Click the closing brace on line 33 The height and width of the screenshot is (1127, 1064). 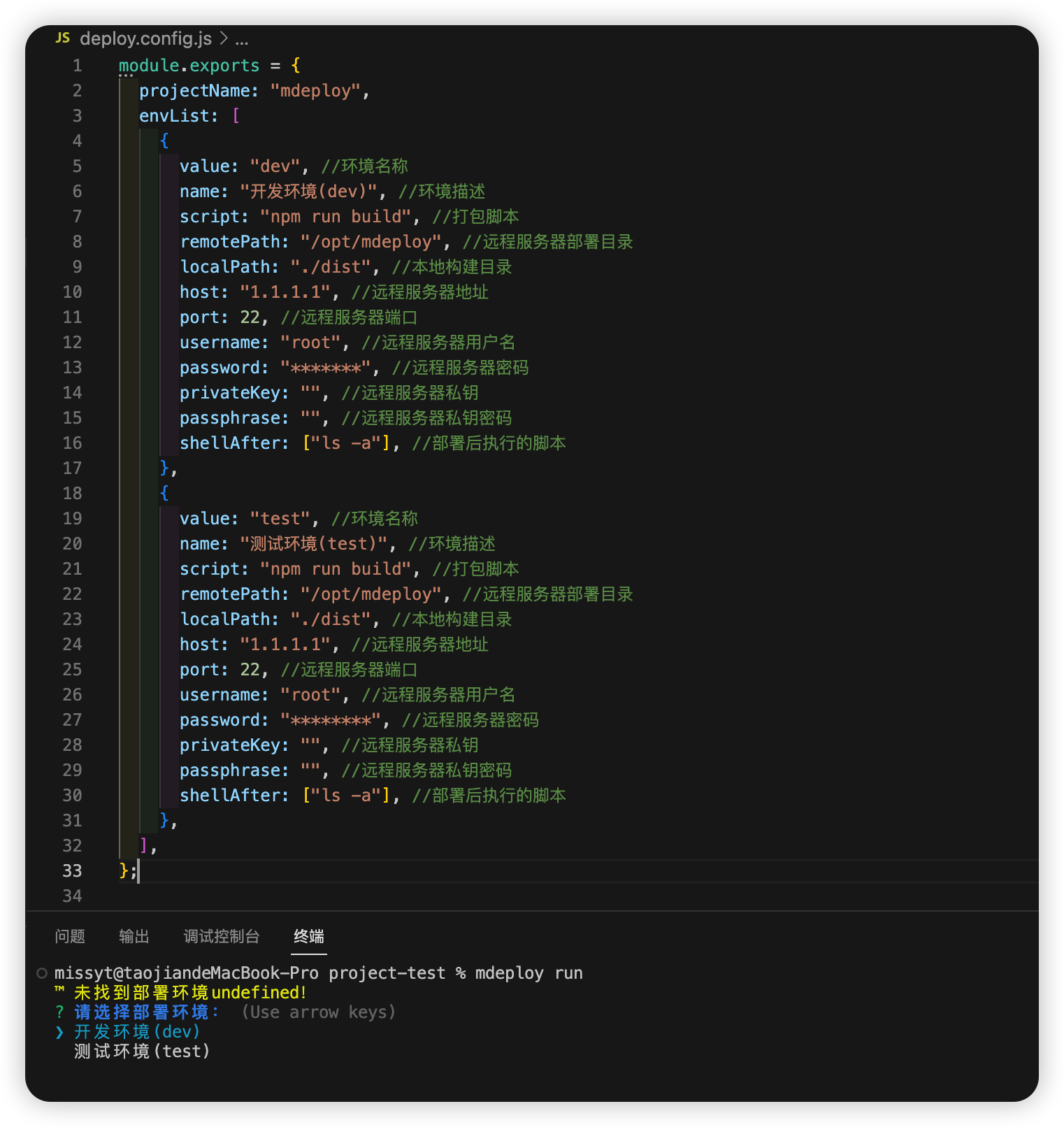coord(124,871)
